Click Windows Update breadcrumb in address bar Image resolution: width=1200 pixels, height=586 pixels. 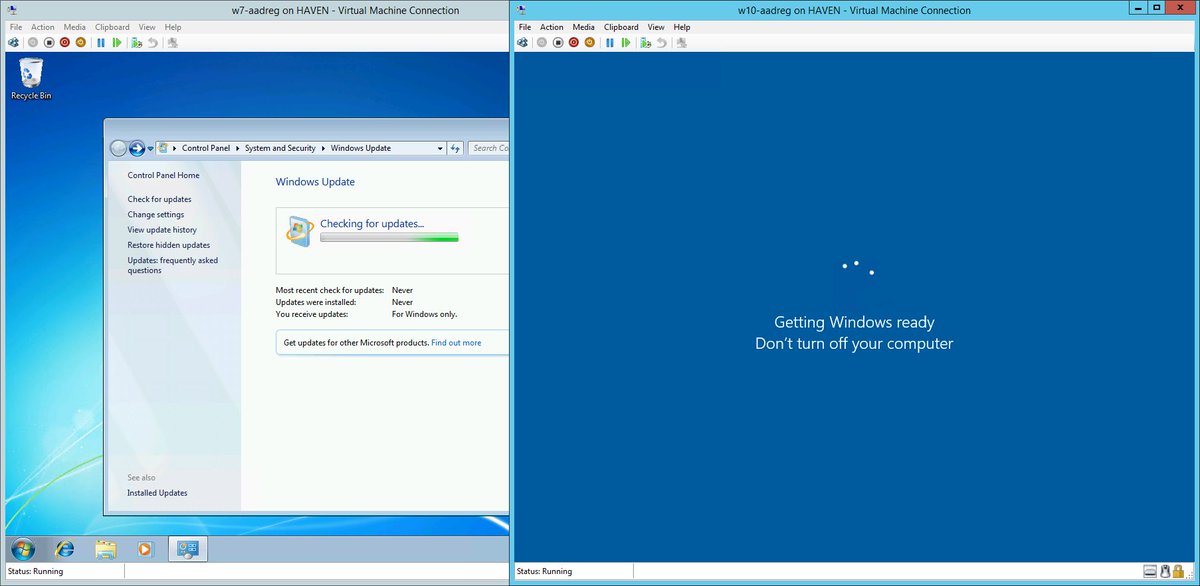tap(361, 148)
